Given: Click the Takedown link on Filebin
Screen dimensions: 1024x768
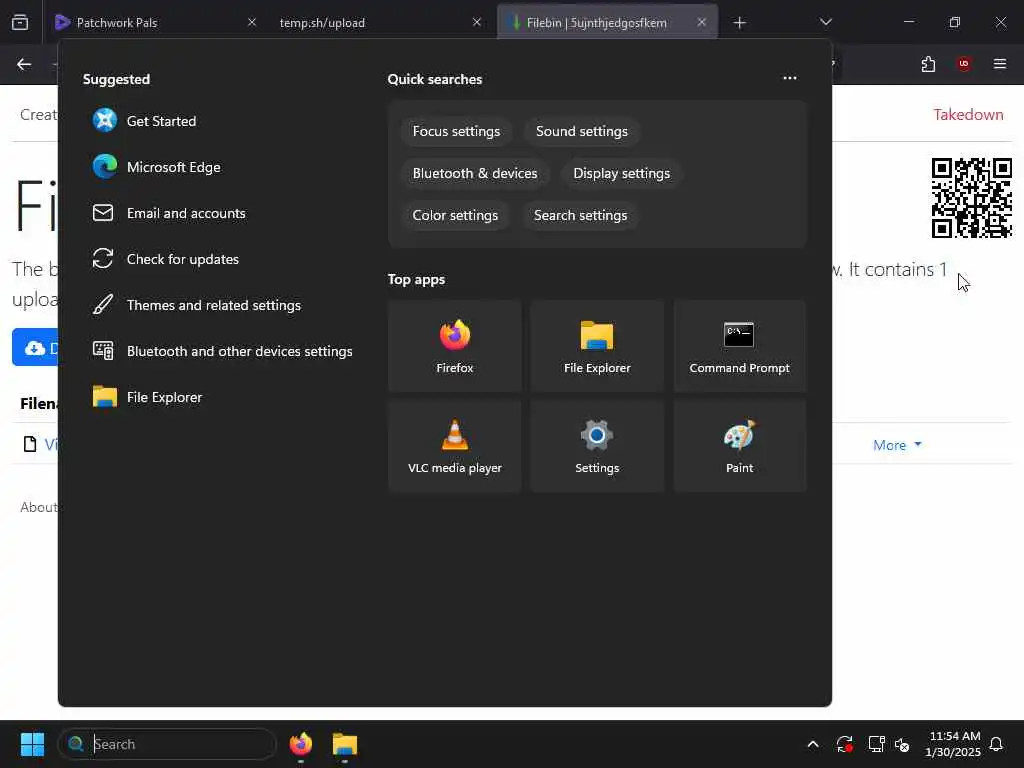Looking at the screenshot, I should [x=968, y=115].
